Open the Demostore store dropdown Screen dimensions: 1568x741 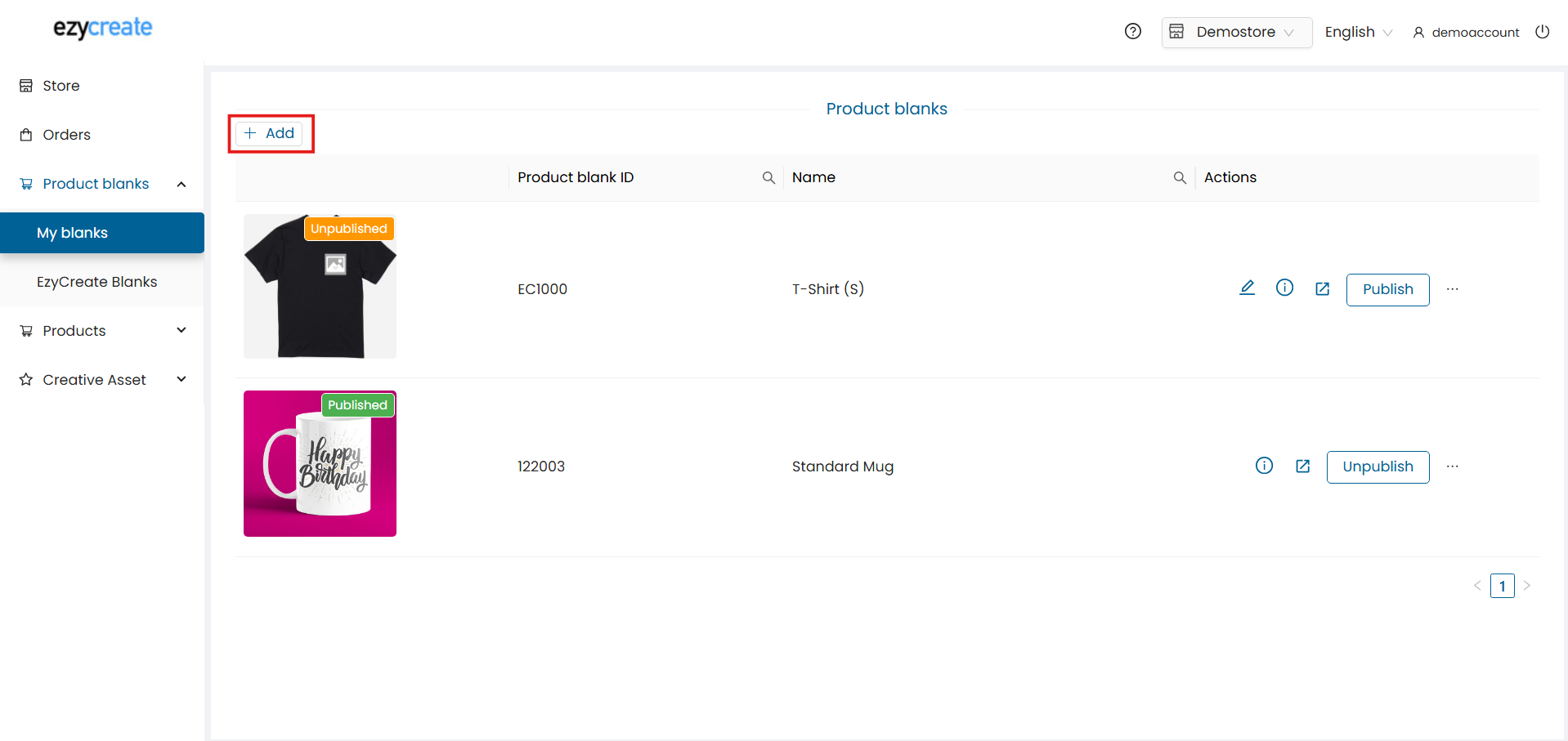tap(1236, 33)
